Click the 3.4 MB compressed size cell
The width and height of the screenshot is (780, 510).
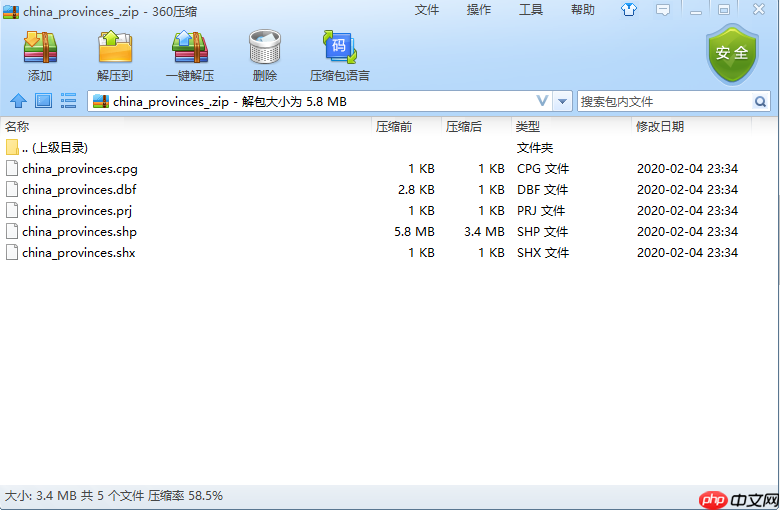click(484, 231)
